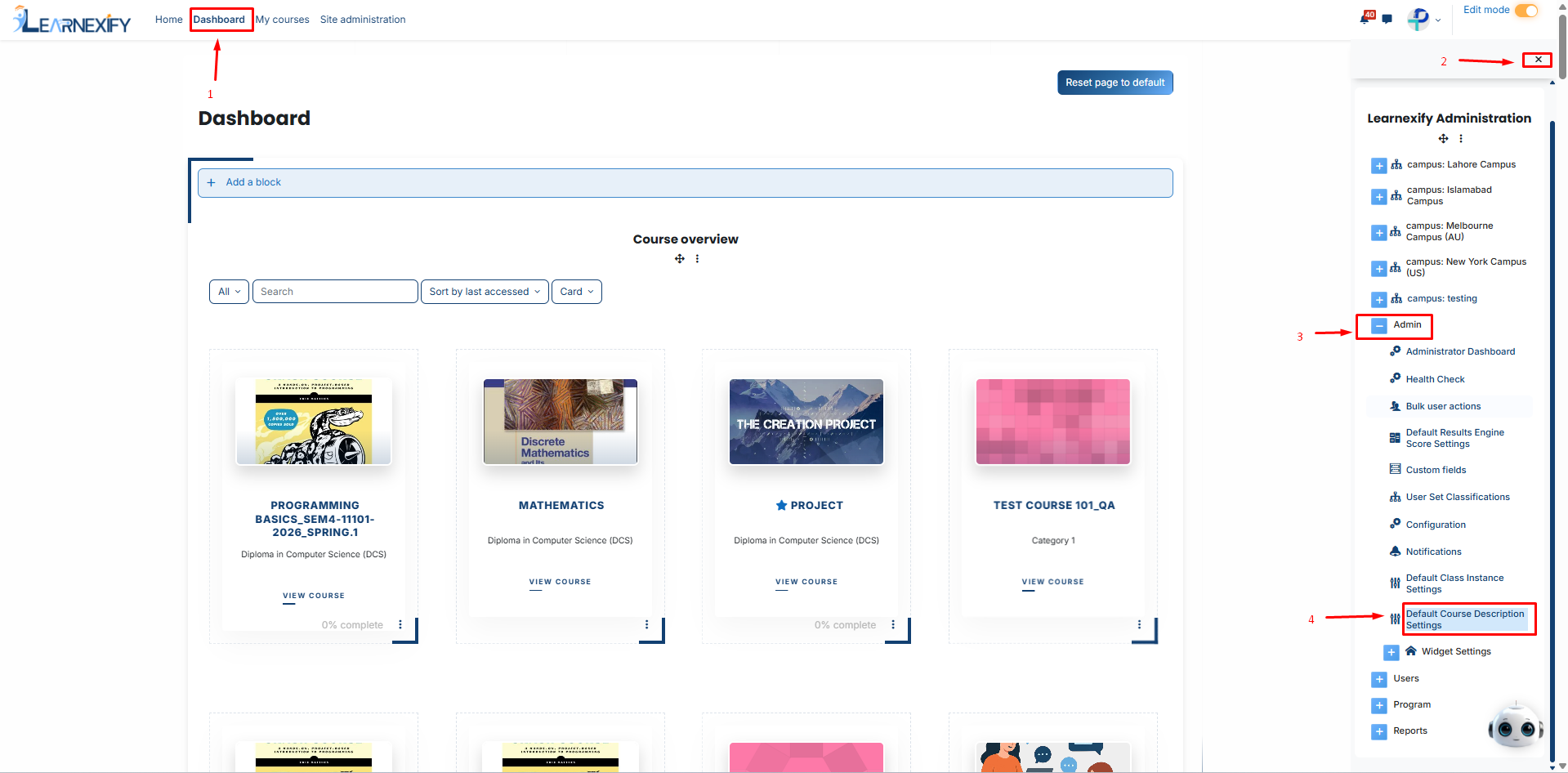Open options menu for Mathematics course card
Screen dimensions: 1568x773
[646, 624]
